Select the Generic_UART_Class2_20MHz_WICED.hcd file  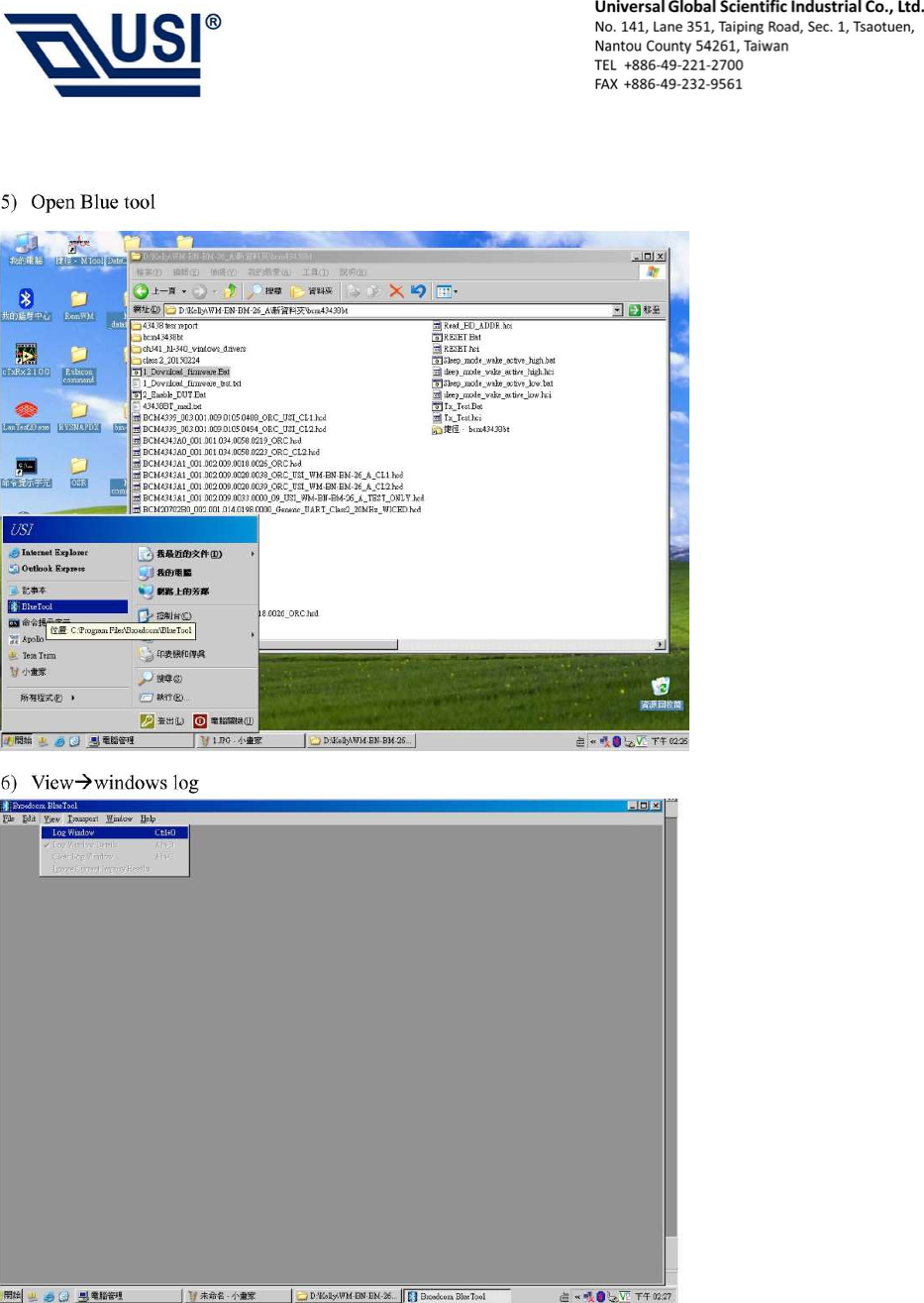tap(277, 509)
